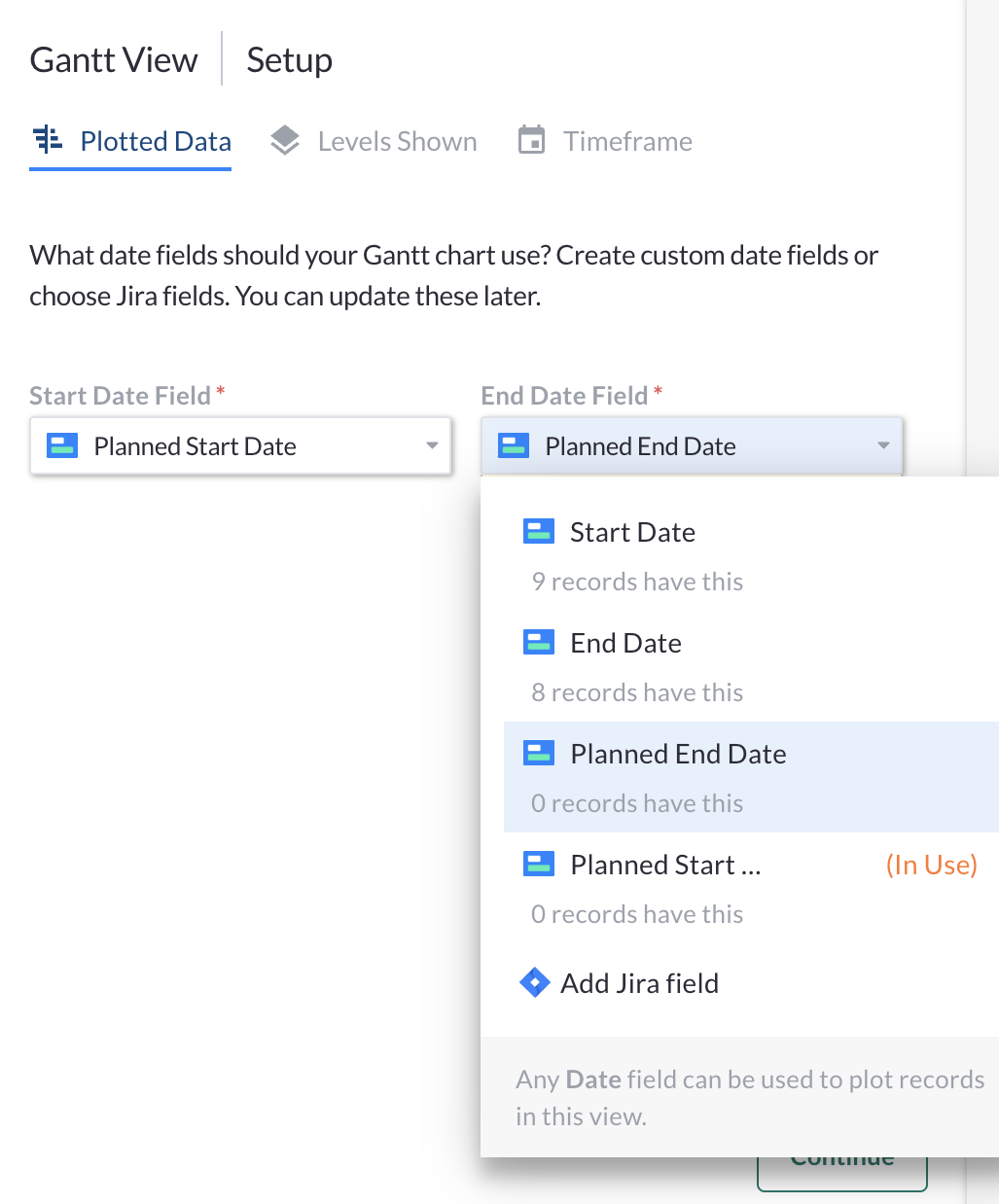Click the icon in End Date Field box

(514, 445)
